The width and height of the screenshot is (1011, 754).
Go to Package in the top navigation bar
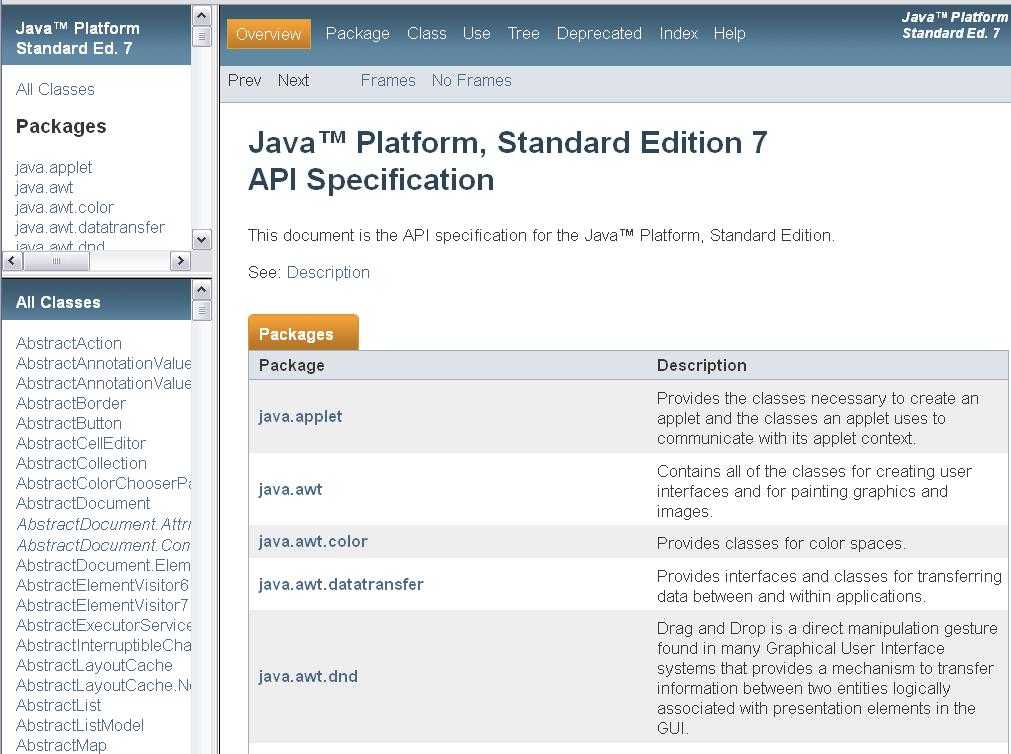click(357, 34)
